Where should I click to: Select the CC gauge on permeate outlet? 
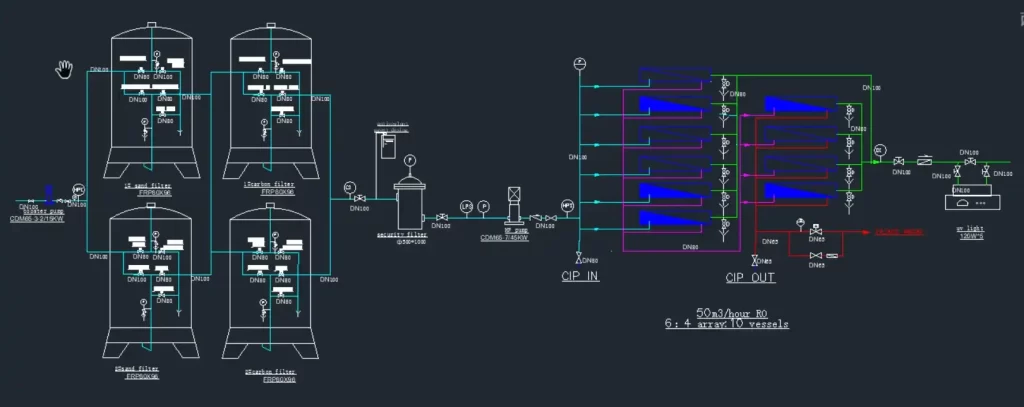[x=878, y=150]
